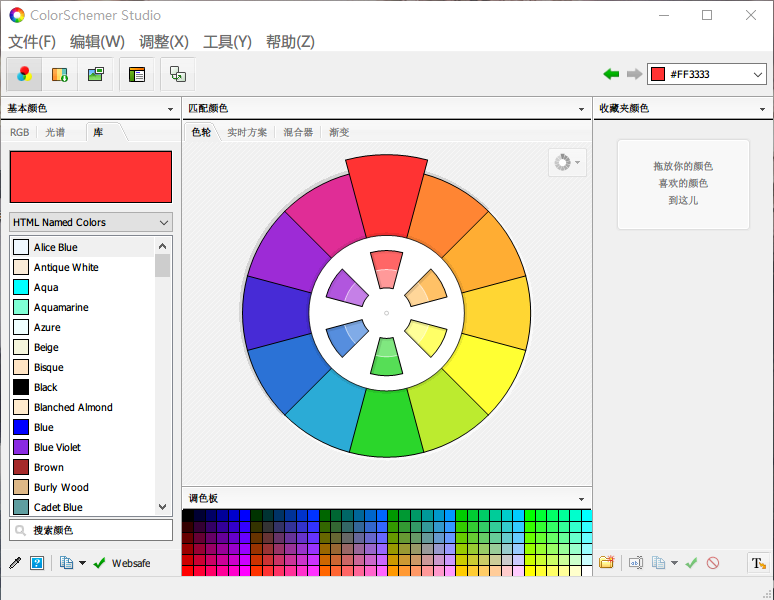774x600 pixels.
Task: Expand the 收藏夹颜色 panel menu arrow
Action: tap(762, 109)
